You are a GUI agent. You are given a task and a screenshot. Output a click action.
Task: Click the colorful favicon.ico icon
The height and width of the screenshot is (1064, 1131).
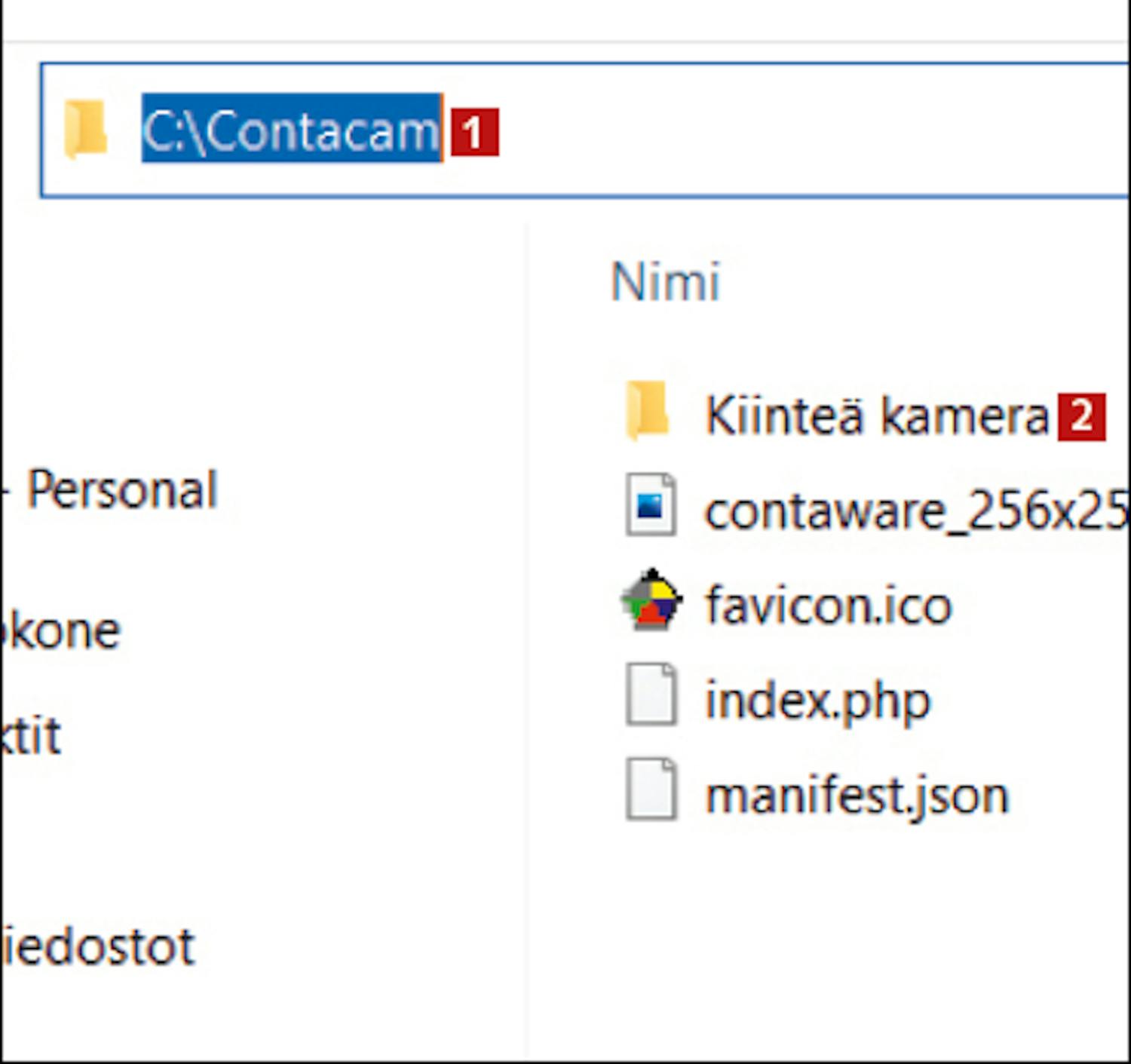[651, 601]
